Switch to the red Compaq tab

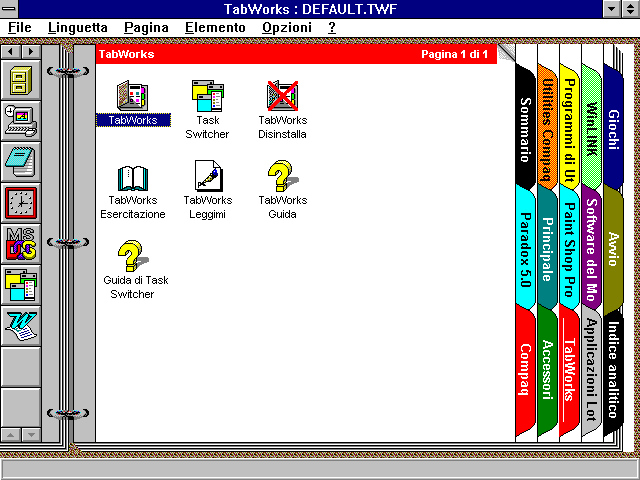pos(526,369)
